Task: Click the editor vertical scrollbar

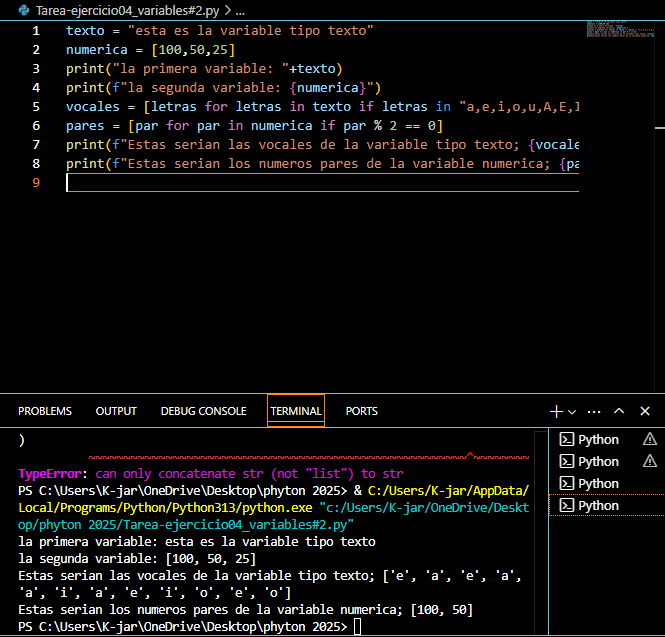Action: pos(660,206)
